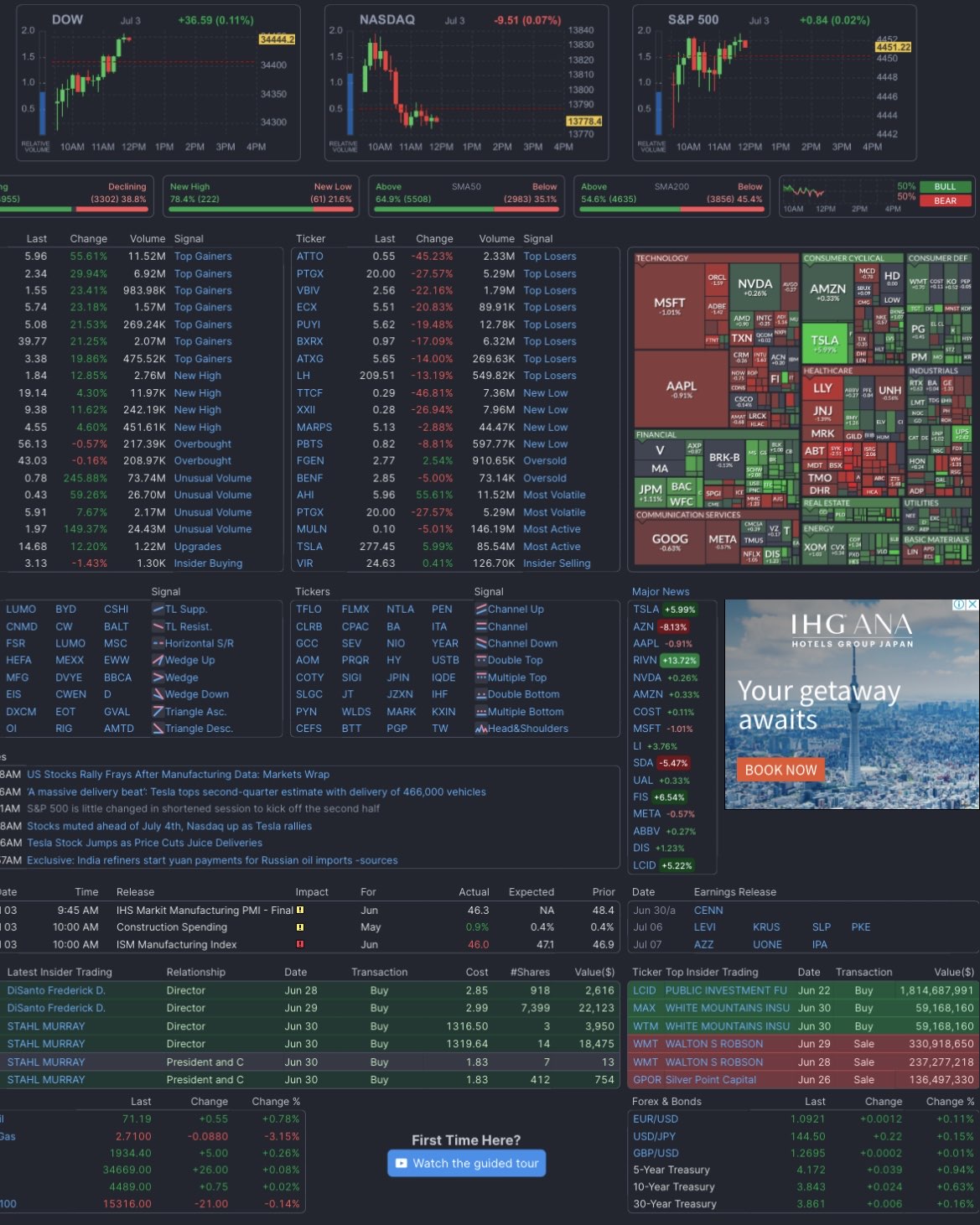Click the NVDA tile in the heat map
The width and height of the screenshot is (980, 1225).
coord(754,287)
